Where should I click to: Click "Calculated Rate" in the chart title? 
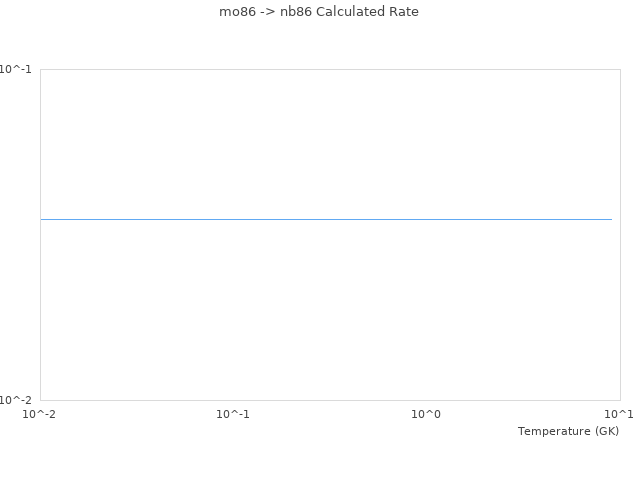coord(367,12)
